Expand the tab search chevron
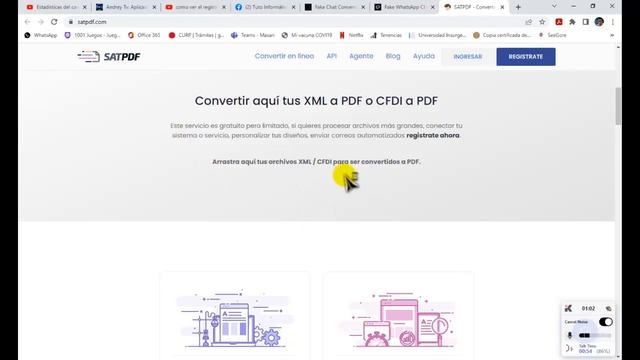The height and width of the screenshot is (360, 640). [x=554, y=6]
